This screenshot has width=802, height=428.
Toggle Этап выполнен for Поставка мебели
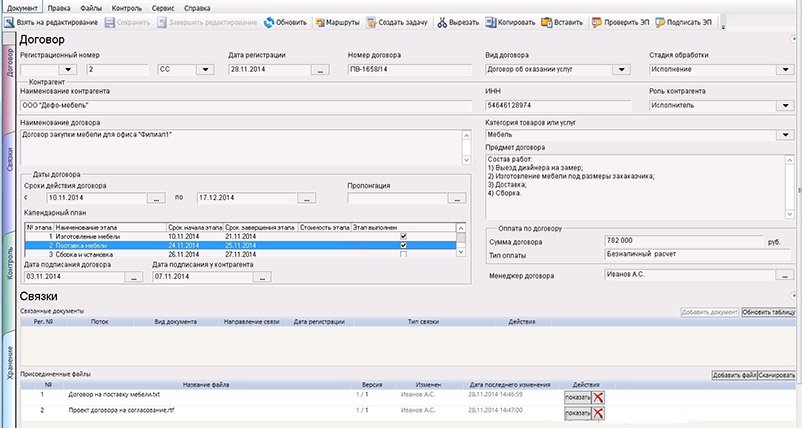(x=404, y=245)
